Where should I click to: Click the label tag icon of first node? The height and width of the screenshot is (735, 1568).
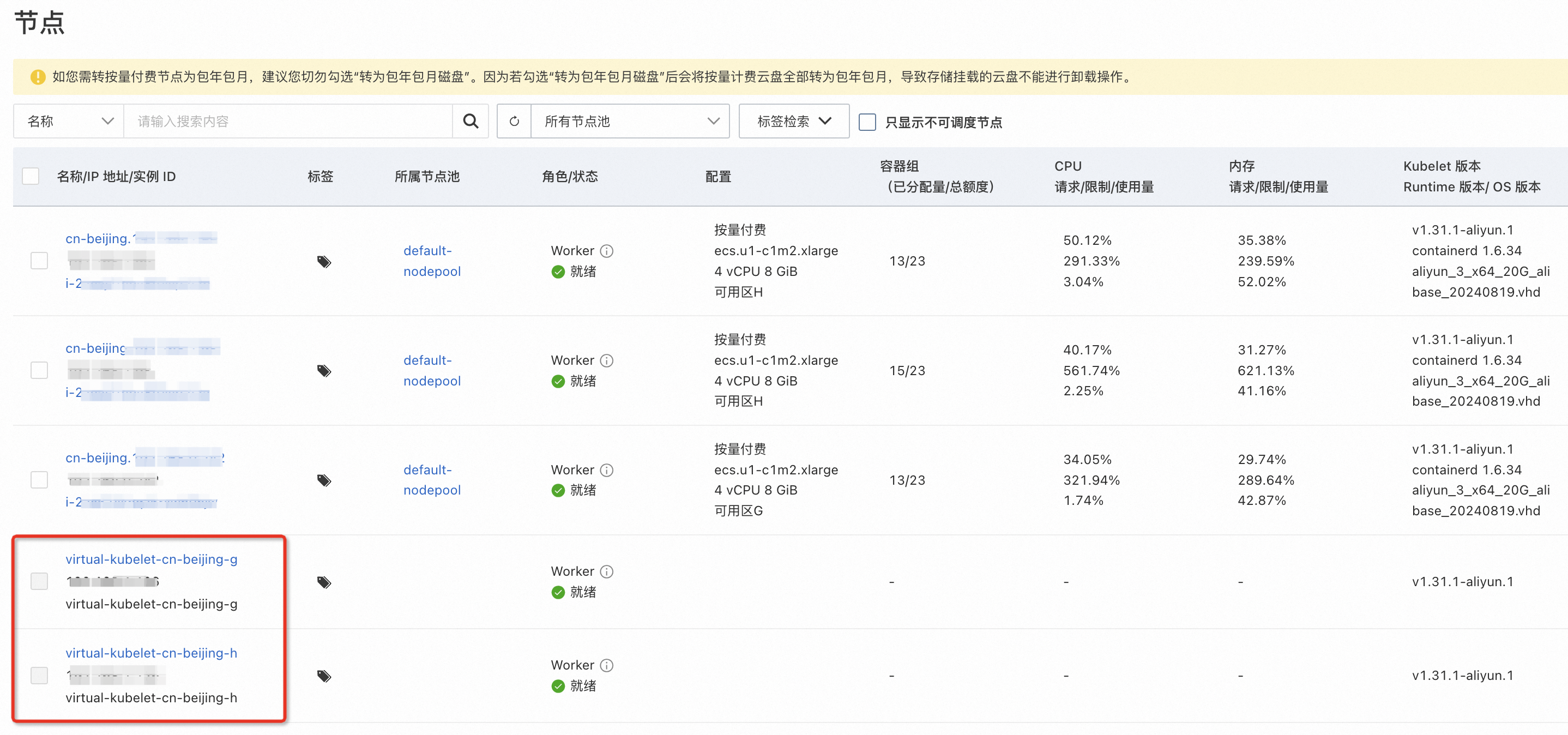324,262
